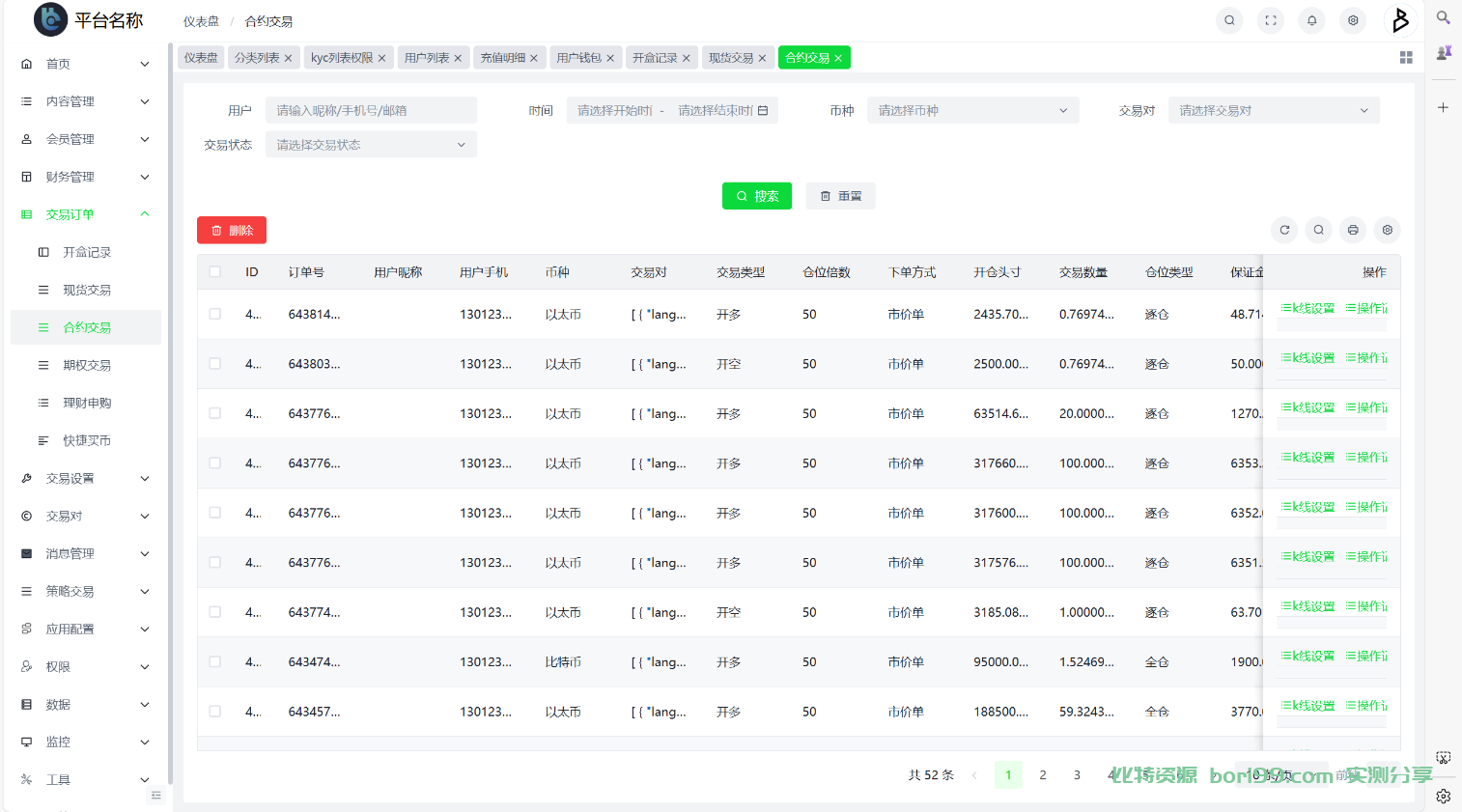Check the row with price 63514.6...
Image resolution: width=1462 pixels, height=812 pixels.
(x=214, y=413)
